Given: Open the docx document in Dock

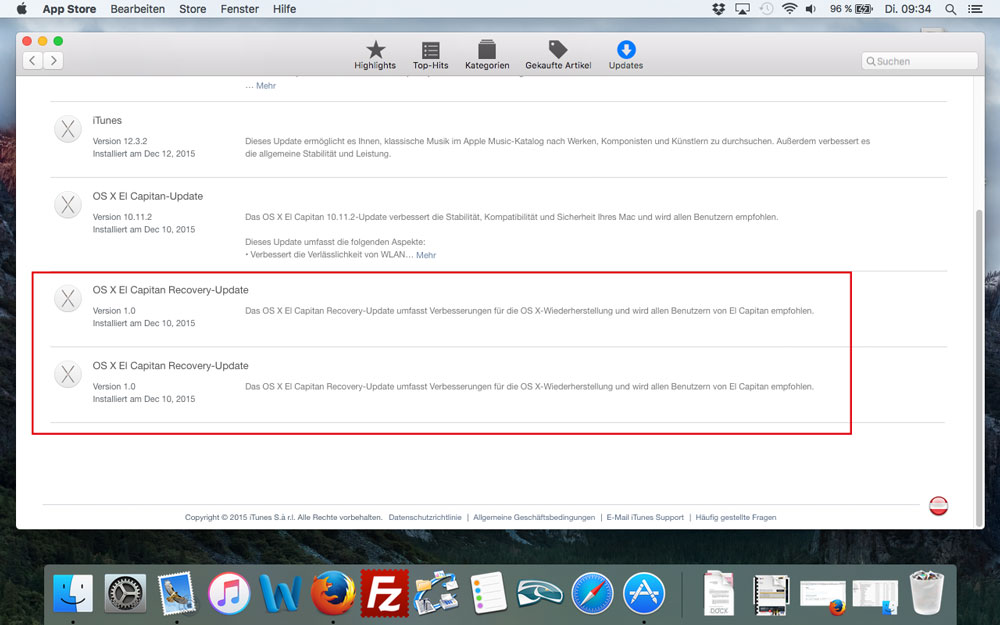Looking at the screenshot, I should pos(719,594).
